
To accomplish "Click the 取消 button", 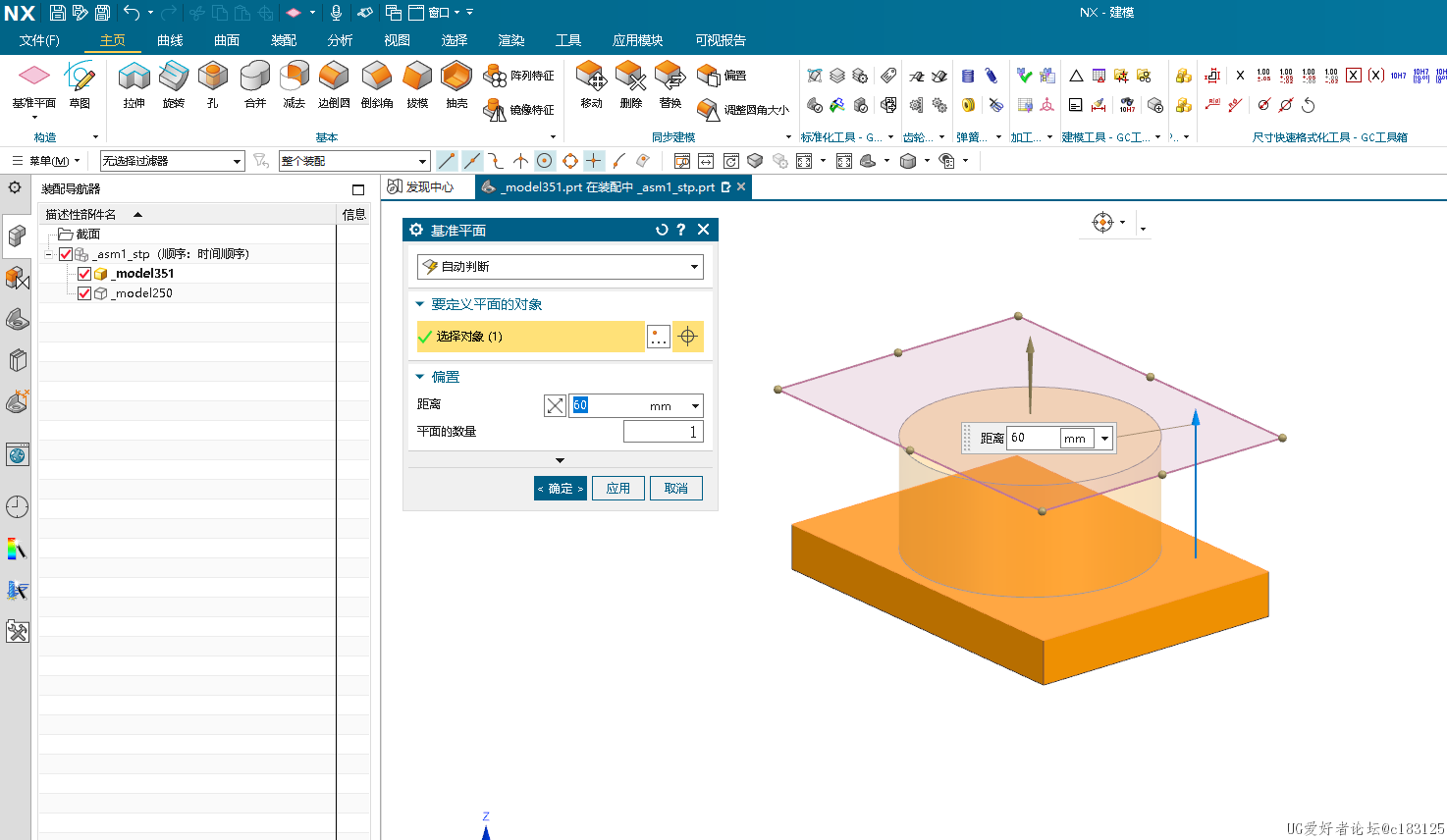I will 676,489.
